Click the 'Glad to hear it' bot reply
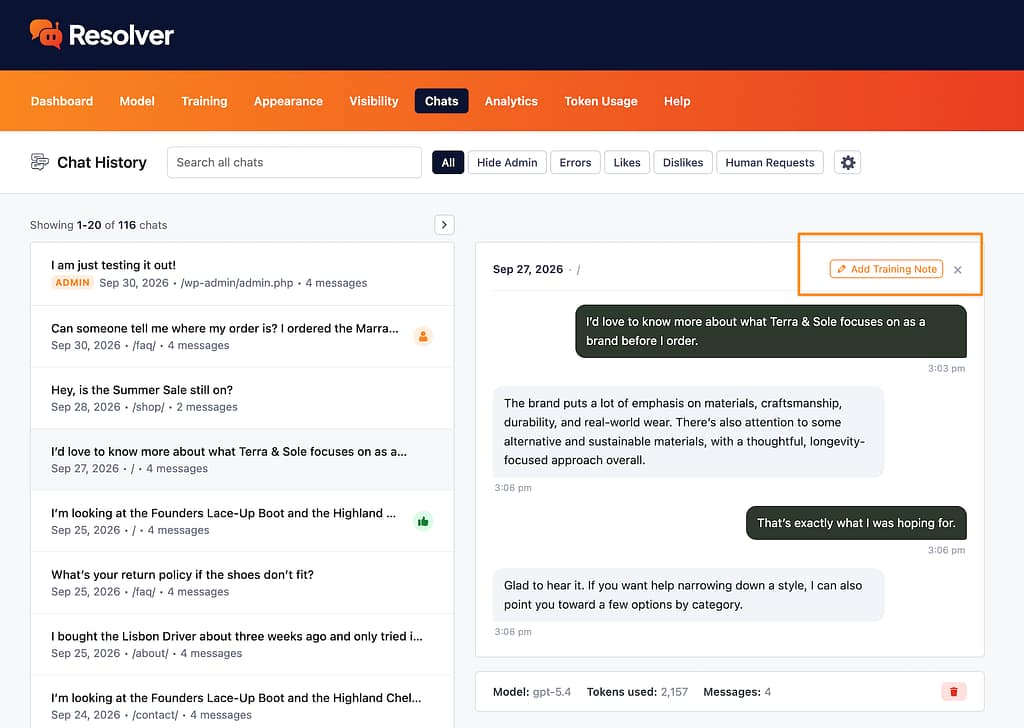This screenshot has height=728, width=1024. (x=688, y=595)
